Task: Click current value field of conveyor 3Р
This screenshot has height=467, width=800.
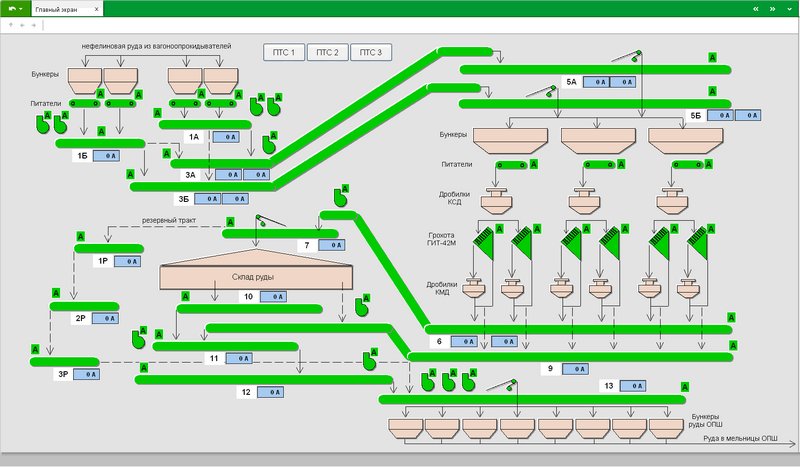Action: (86, 374)
